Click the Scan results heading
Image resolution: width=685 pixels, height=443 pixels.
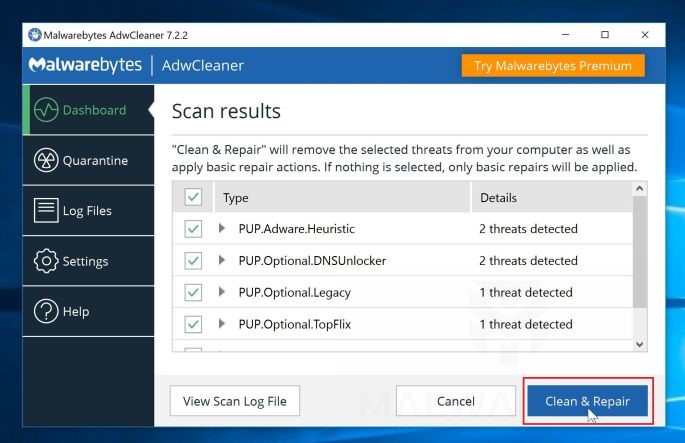pyautogui.click(x=226, y=111)
